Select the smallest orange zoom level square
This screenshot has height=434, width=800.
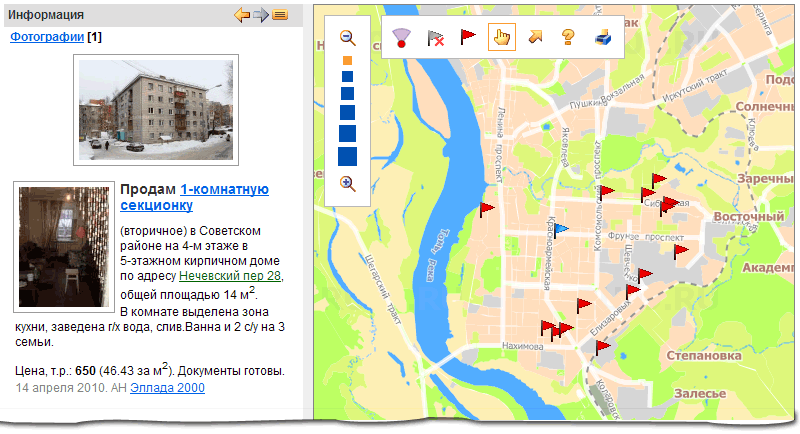347,61
